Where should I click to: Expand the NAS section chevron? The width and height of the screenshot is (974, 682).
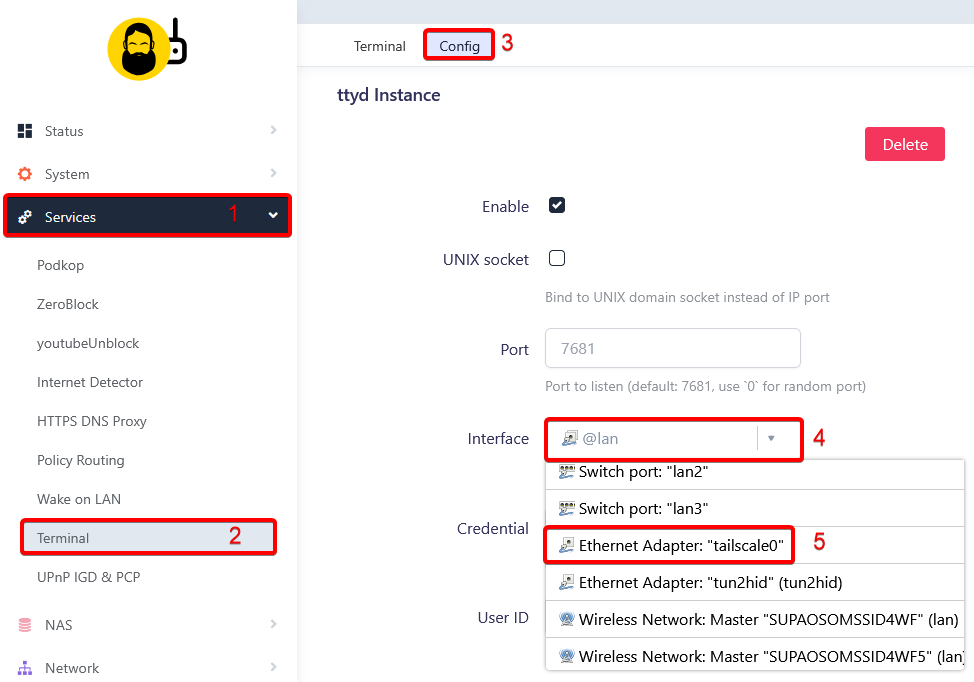pos(273,624)
